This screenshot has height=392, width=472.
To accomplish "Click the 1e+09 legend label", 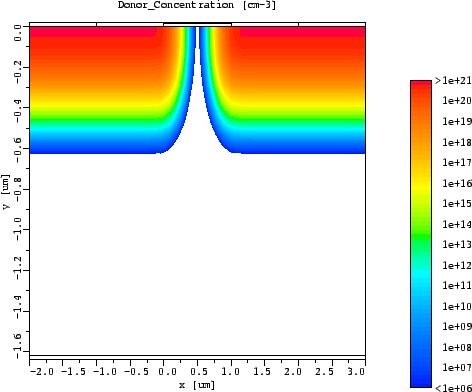I will tap(457, 327).
